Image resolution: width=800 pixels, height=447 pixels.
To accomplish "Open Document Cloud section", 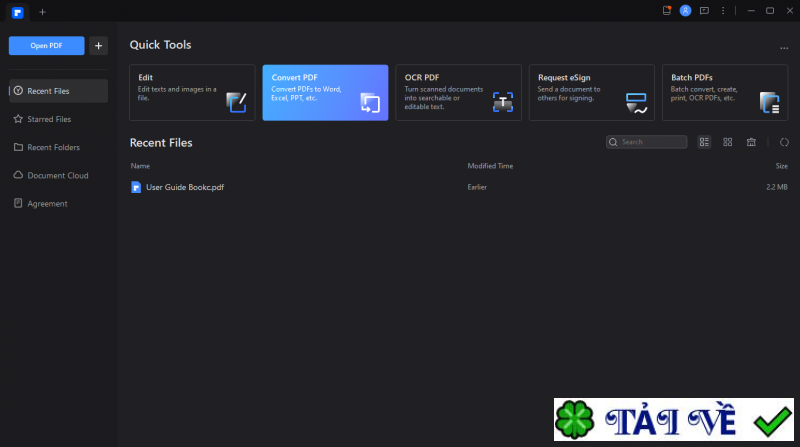I will click(58, 175).
